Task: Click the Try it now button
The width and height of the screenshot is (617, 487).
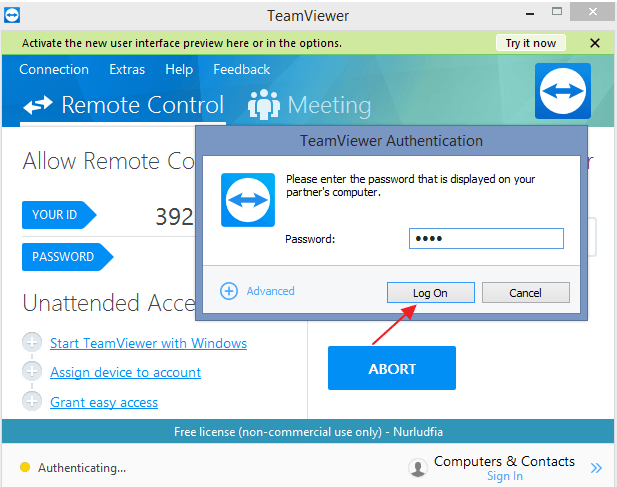Action: coord(530,43)
